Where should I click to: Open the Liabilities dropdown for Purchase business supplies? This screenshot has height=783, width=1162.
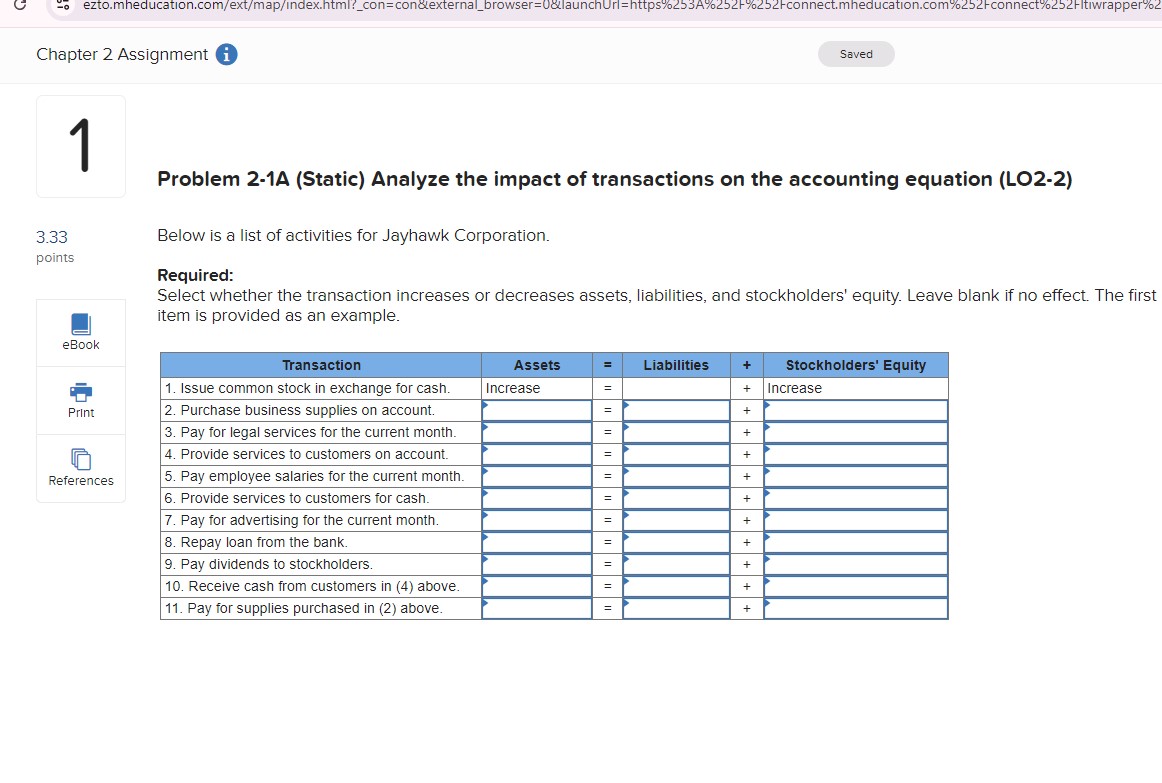676,410
